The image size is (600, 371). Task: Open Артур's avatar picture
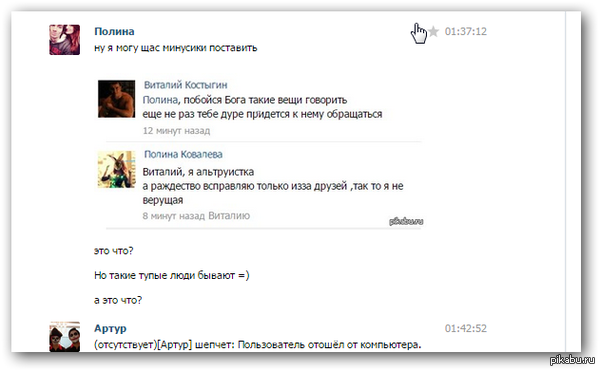(x=65, y=337)
